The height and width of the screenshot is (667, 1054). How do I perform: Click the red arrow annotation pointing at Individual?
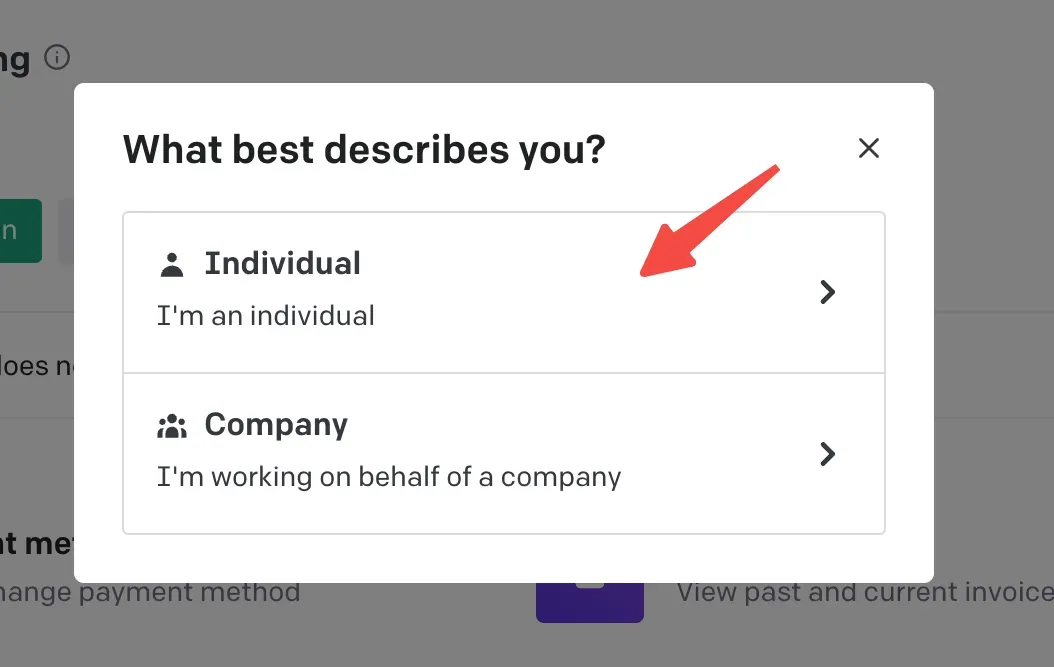click(712, 220)
